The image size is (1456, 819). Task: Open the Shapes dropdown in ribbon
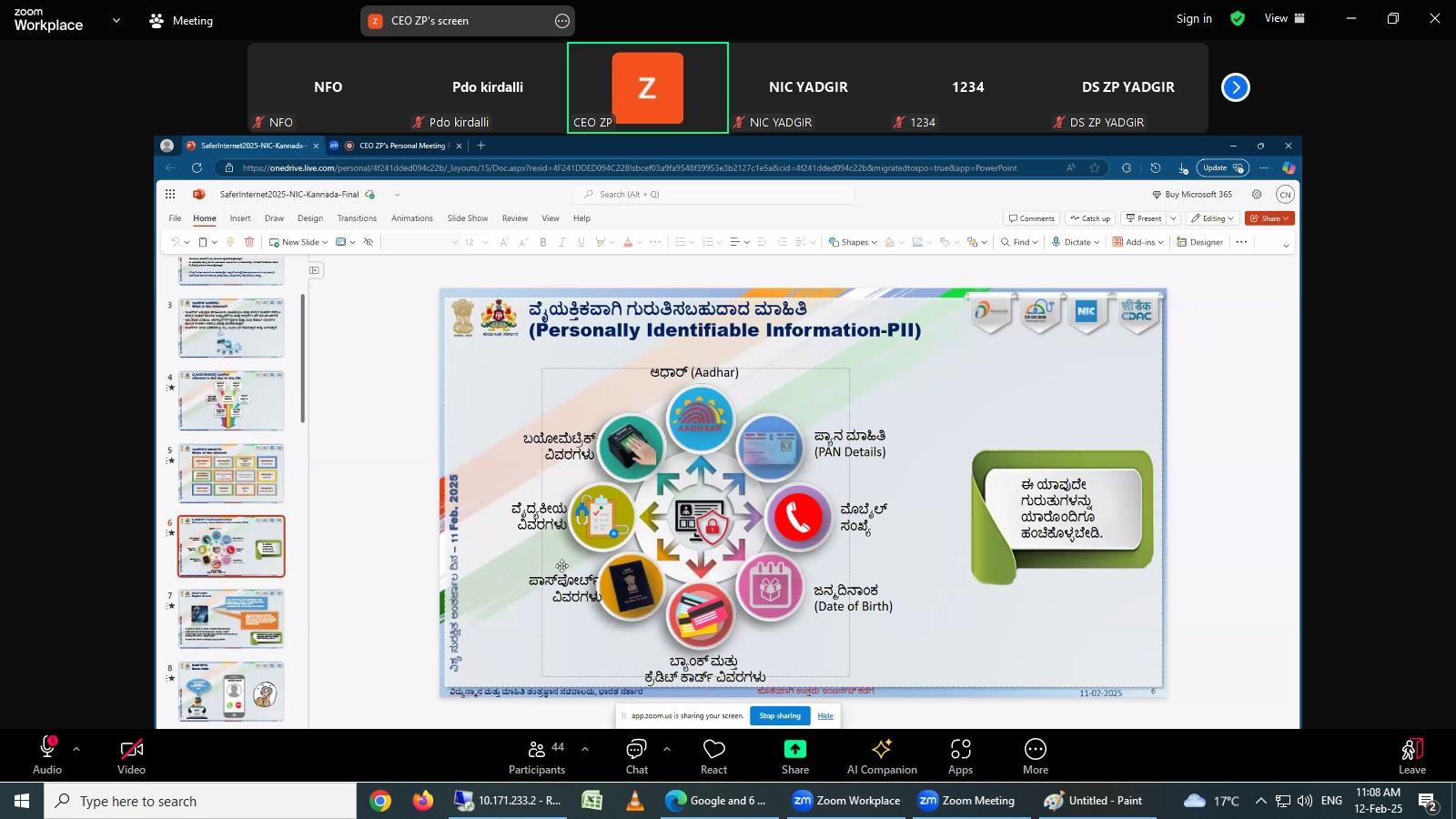point(853,242)
